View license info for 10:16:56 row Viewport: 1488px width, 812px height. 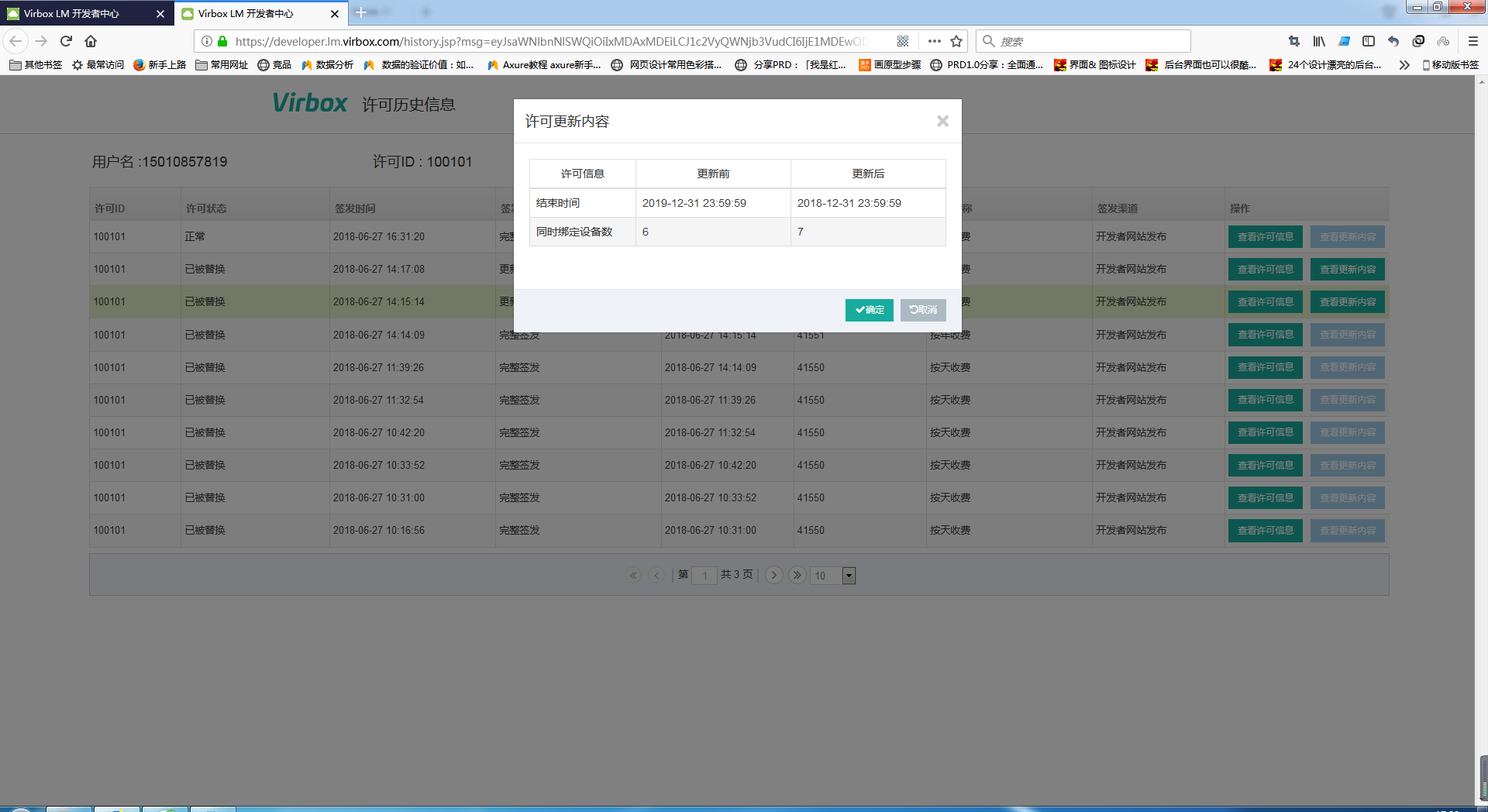(x=1265, y=531)
